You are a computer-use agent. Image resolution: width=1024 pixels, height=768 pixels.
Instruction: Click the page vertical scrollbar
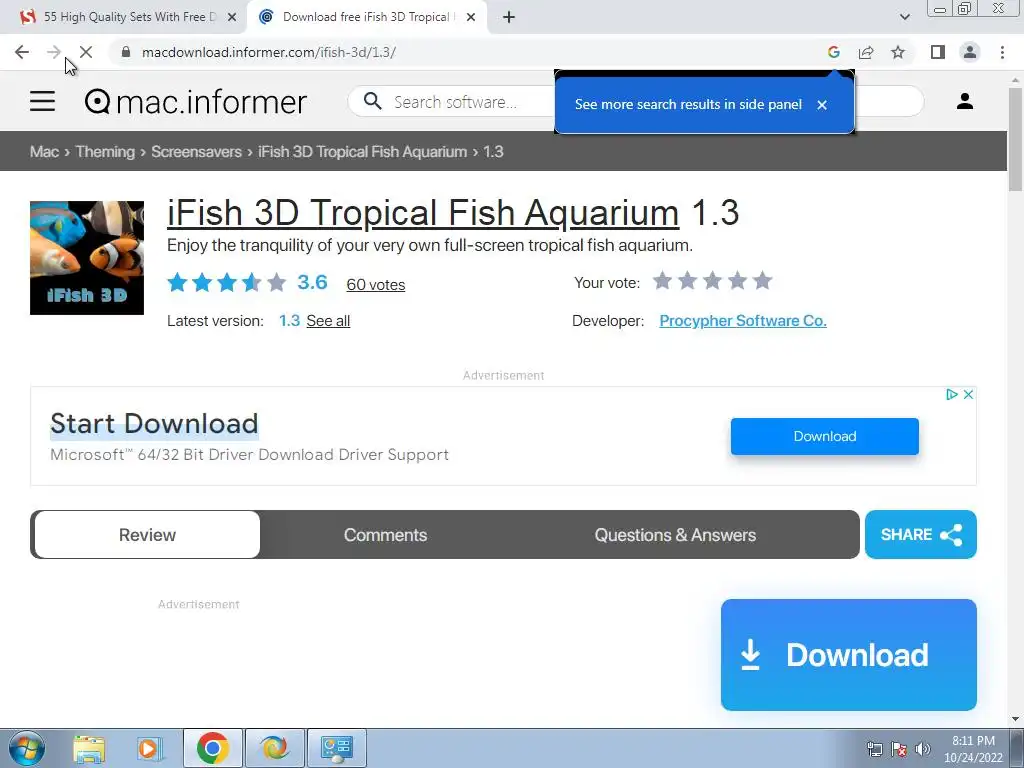coord(1015,139)
